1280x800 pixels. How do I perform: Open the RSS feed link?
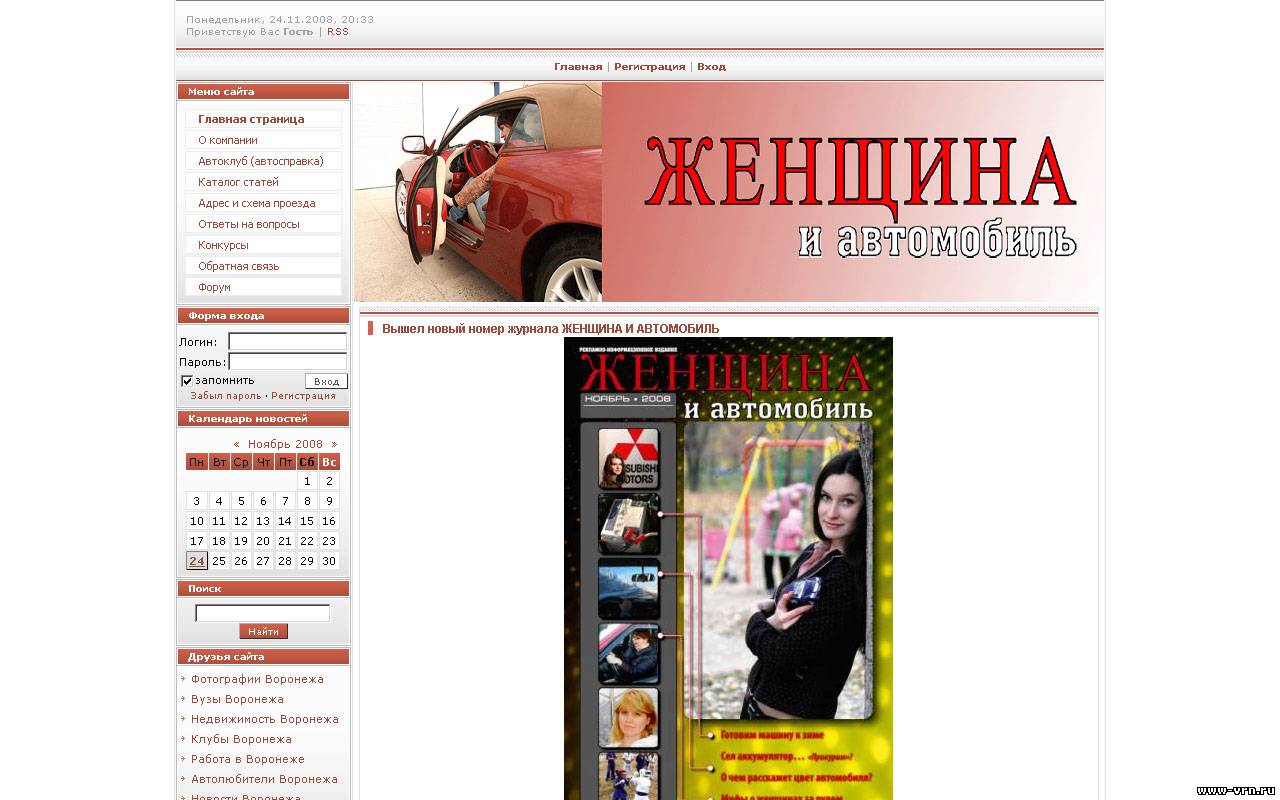[x=338, y=32]
